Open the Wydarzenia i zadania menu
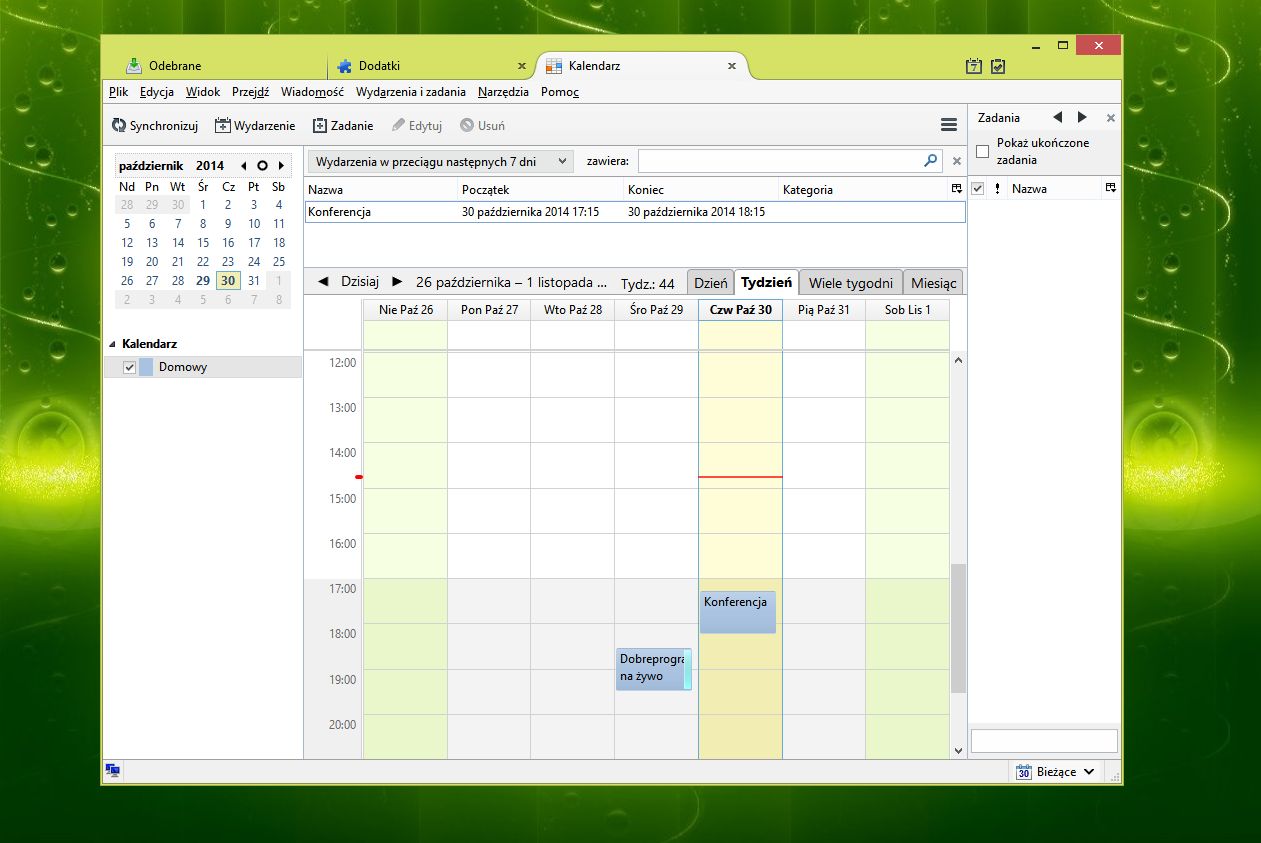This screenshot has width=1261, height=843. pyautogui.click(x=411, y=91)
